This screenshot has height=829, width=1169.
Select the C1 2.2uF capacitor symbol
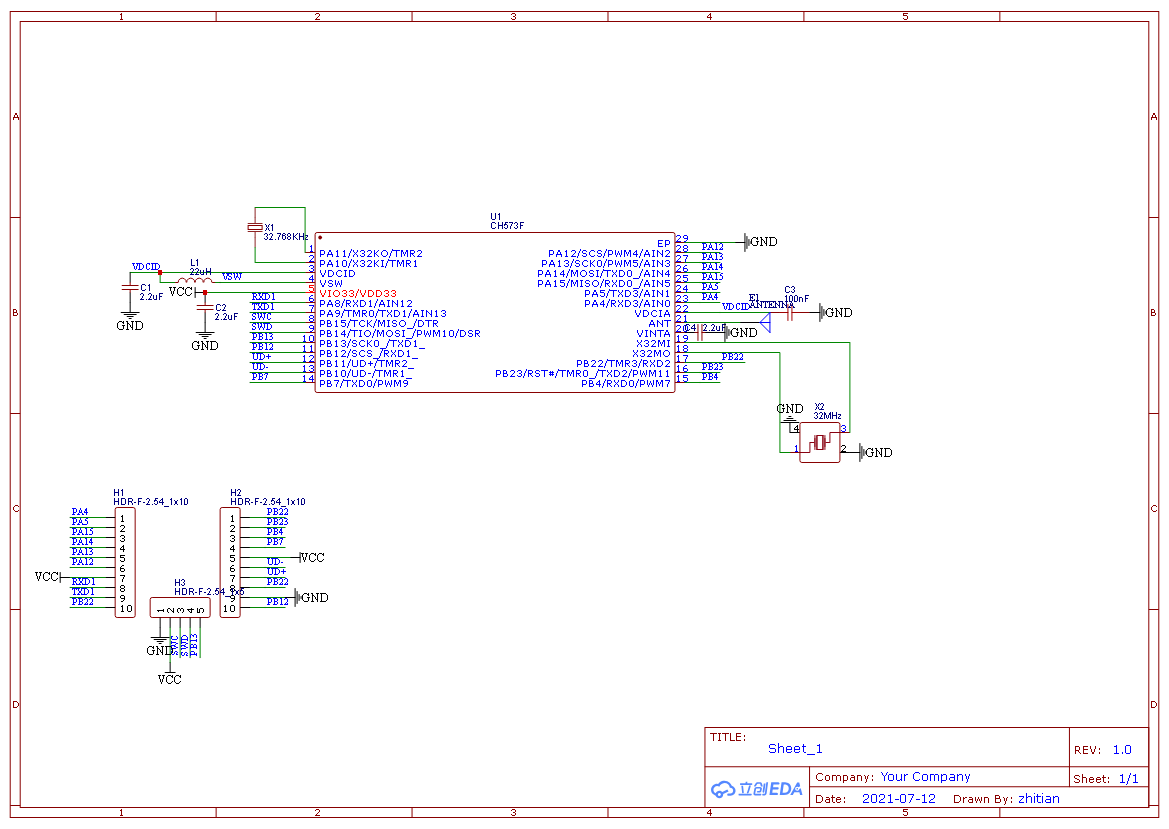click(x=128, y=288)
